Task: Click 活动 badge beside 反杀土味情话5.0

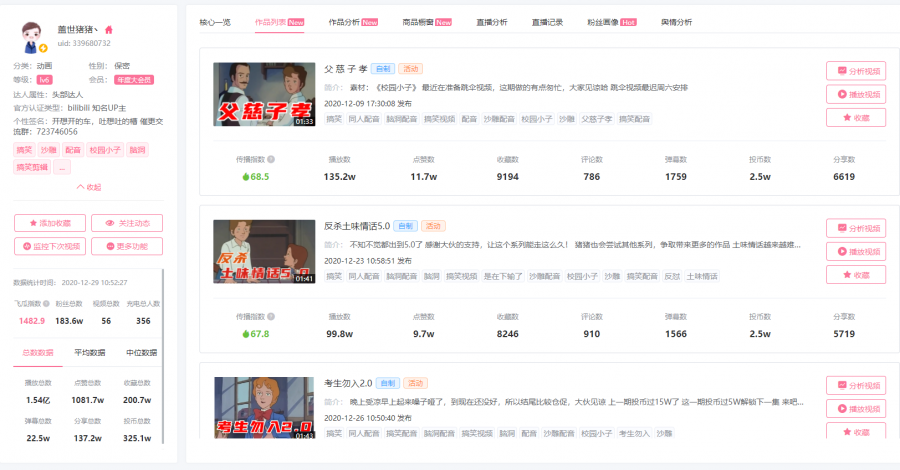Action: click(433, 226)
